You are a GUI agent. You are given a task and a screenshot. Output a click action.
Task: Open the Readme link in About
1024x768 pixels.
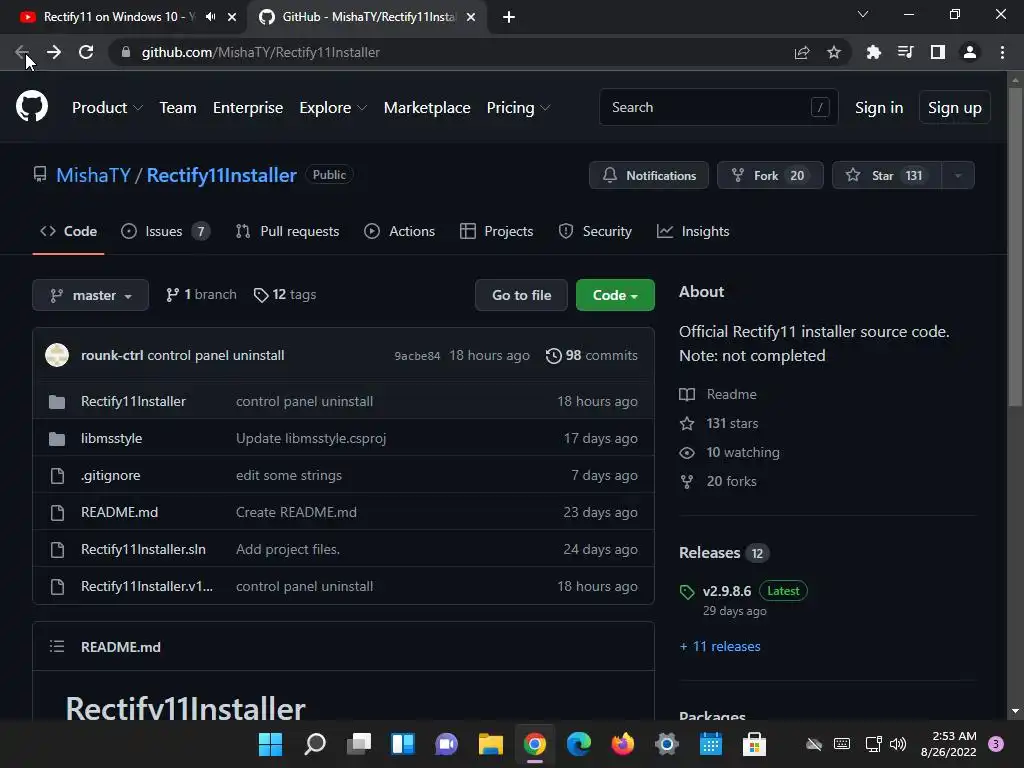coord(718,394)
